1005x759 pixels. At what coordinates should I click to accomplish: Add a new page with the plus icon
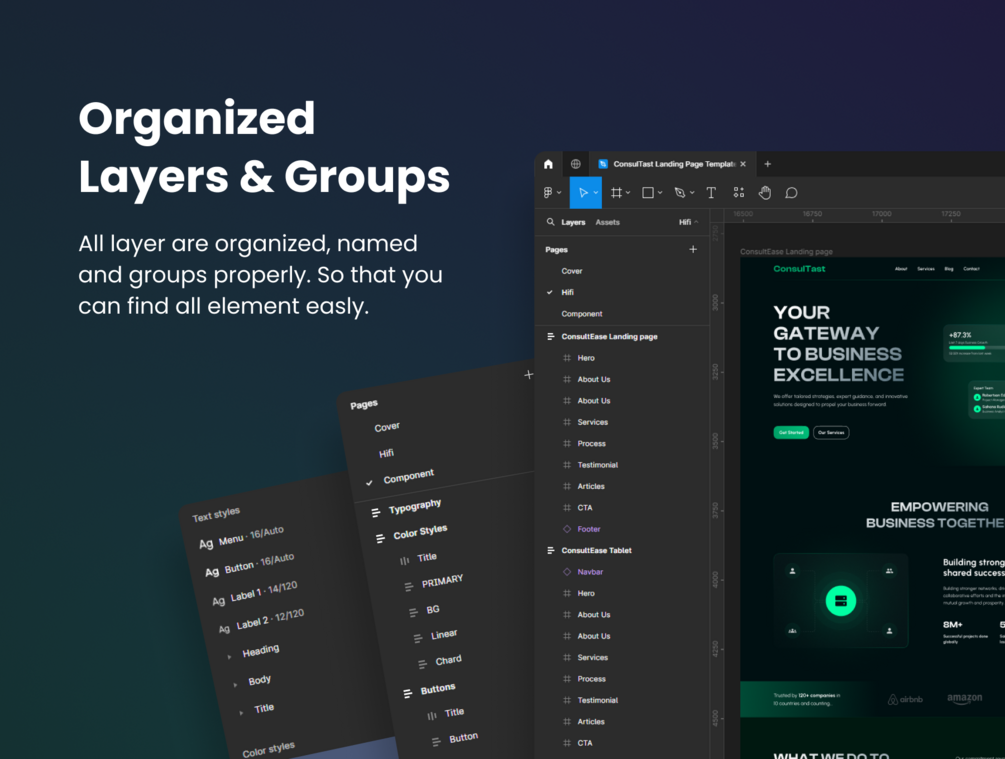(x=693, y=249)
